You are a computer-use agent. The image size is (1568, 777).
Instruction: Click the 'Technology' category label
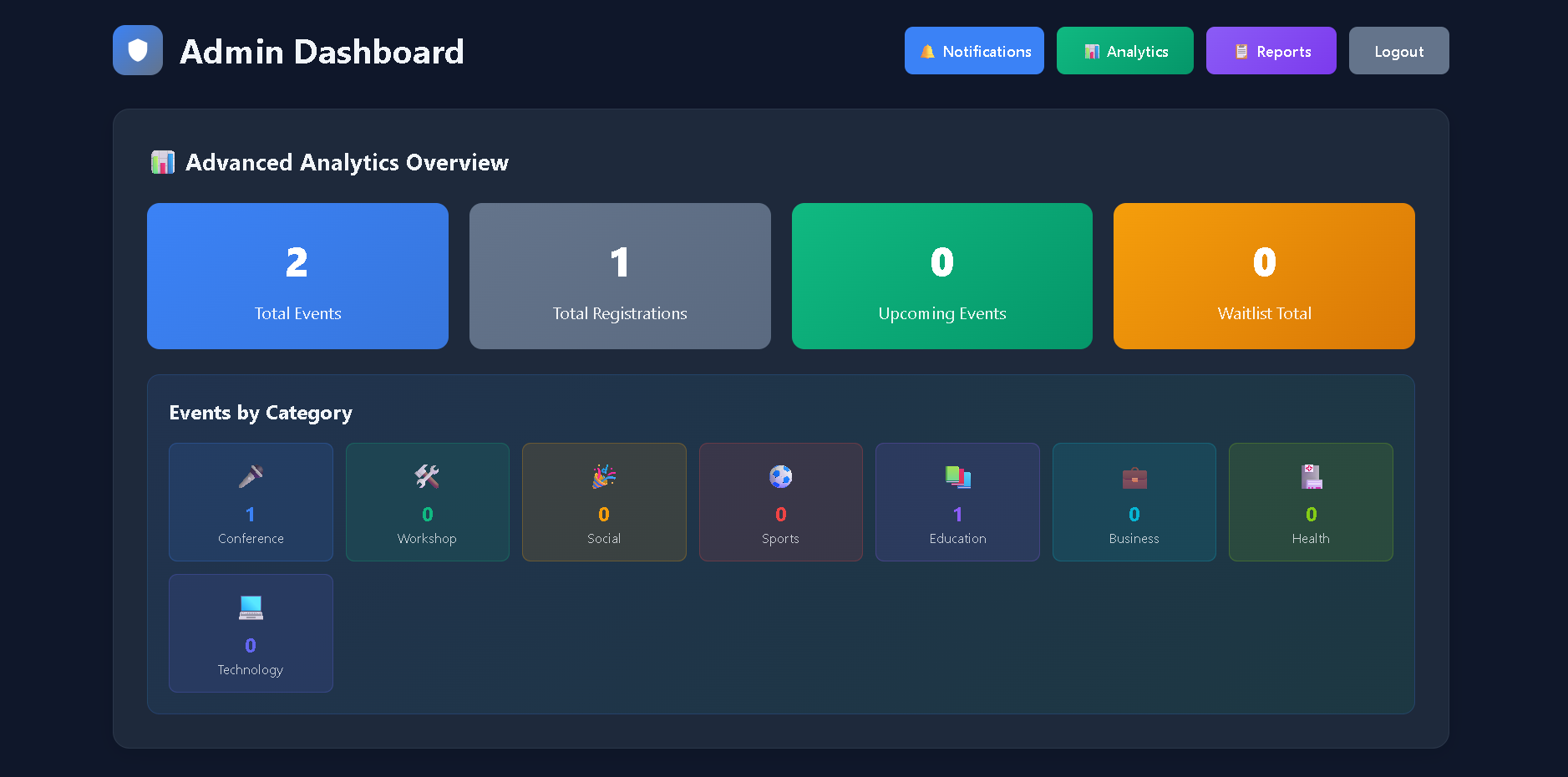click(x=251, y=670)
